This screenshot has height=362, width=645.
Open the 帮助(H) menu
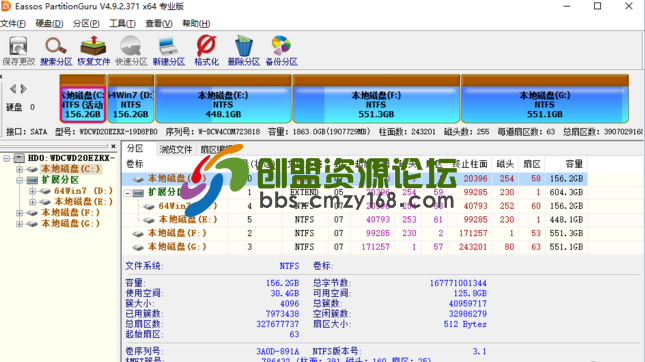point(196,23)
